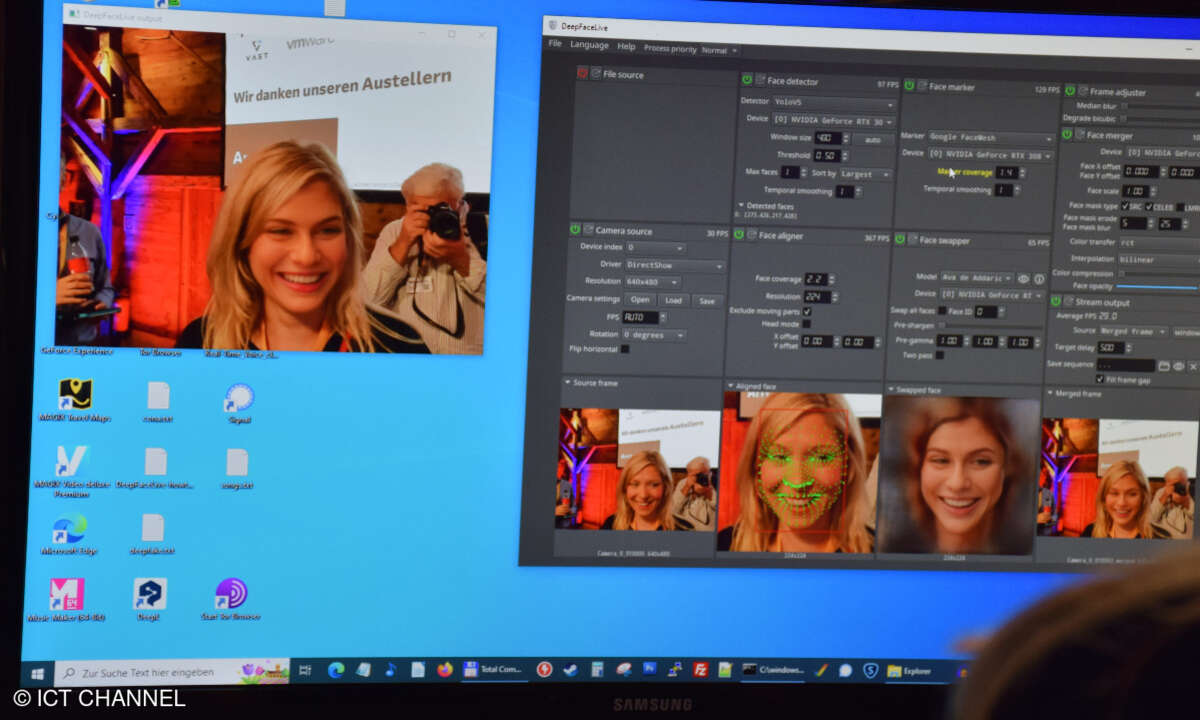
Task: Open the DeepL desktop shortcut
Action: tap(149, 599)
